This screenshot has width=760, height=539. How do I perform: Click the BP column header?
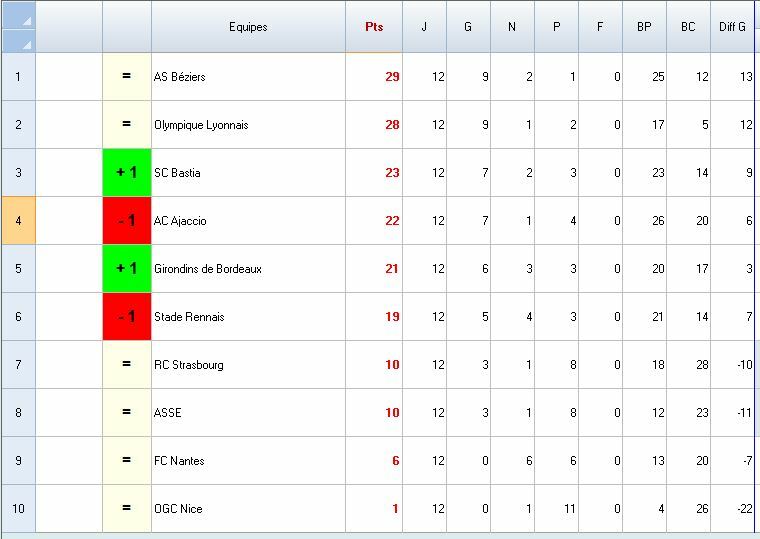[645, 27]
